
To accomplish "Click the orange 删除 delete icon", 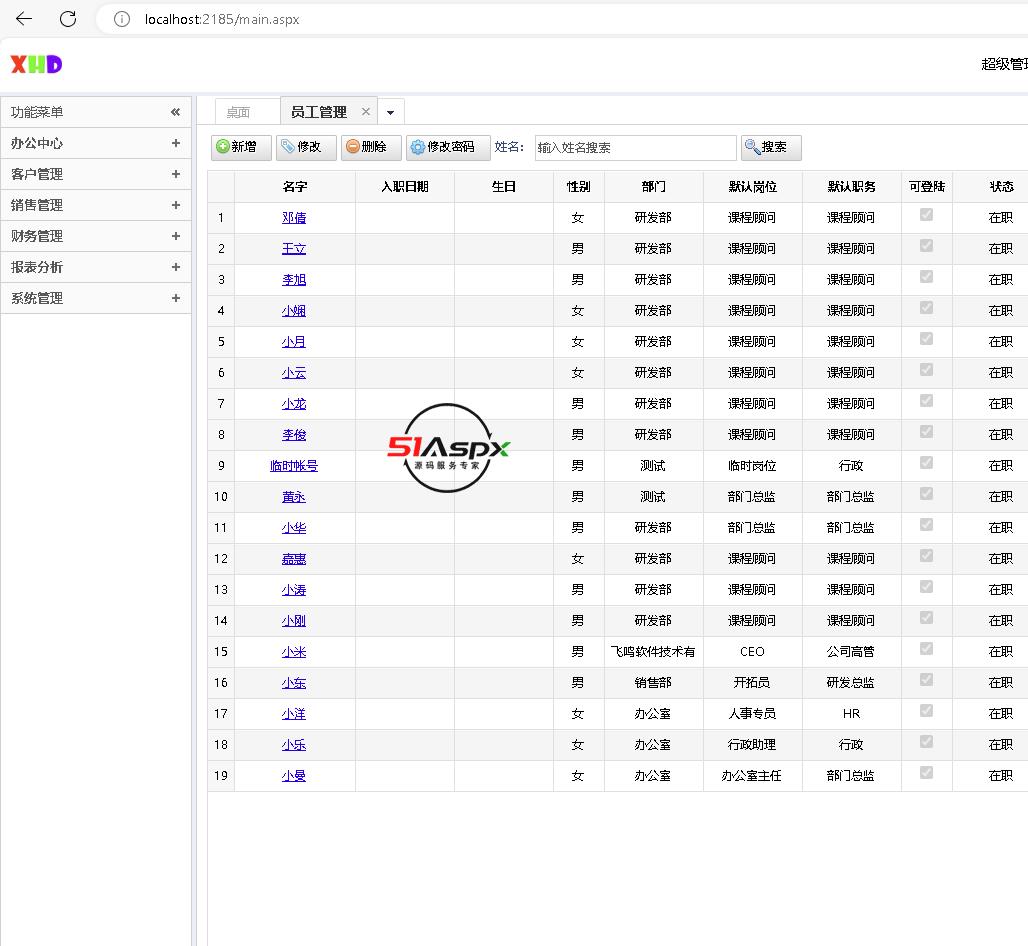I will click(x=353, y=147).
